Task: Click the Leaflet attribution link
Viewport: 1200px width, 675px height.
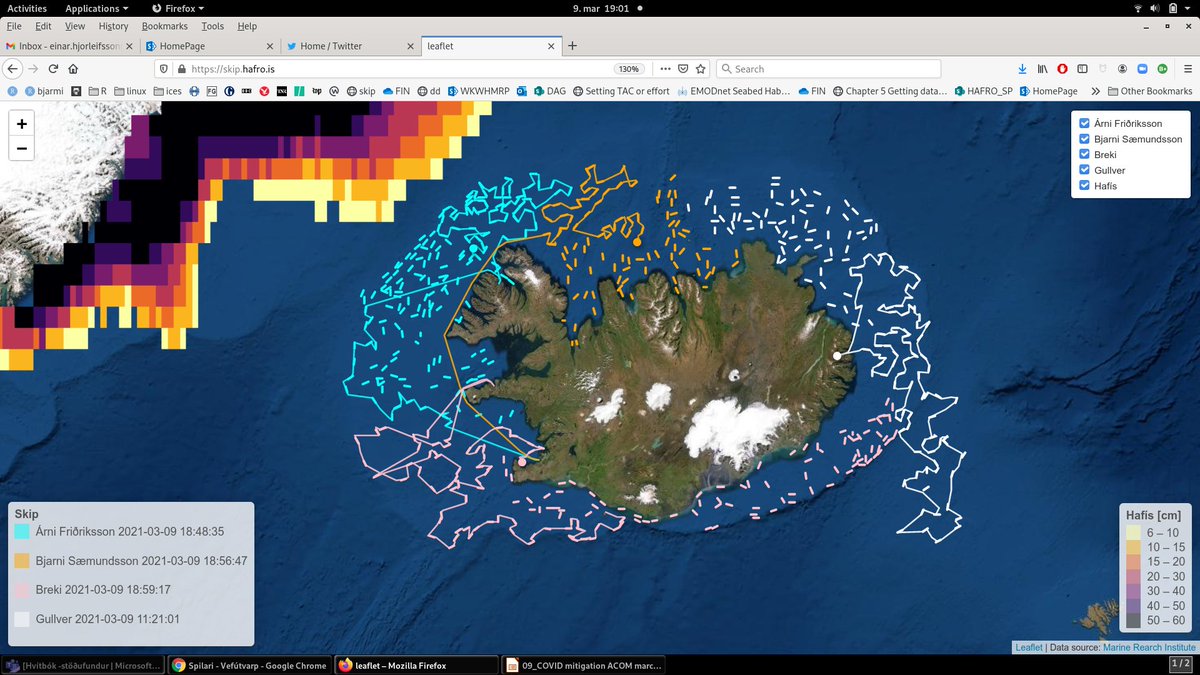Action: (1028, 647)
